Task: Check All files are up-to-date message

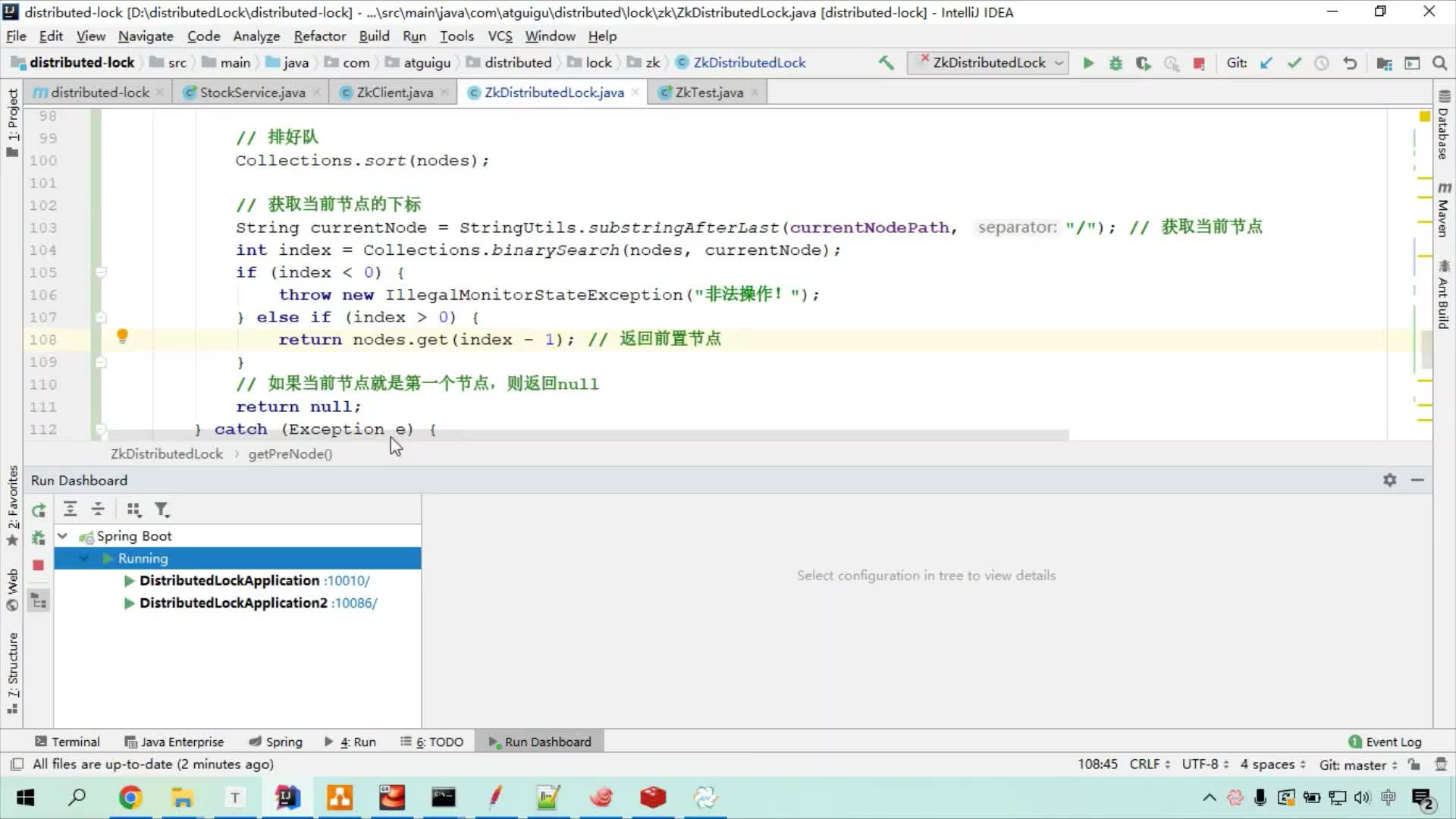Action: click(153, 763)
